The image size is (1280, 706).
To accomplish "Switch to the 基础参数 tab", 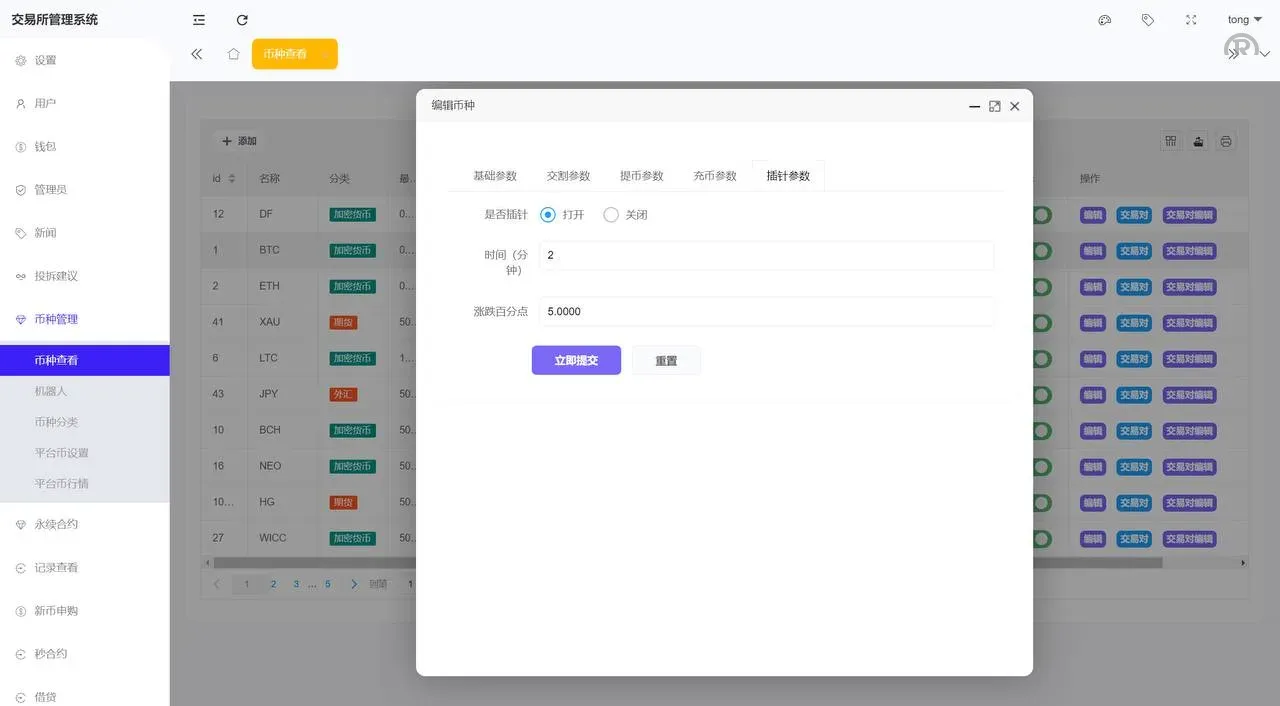I will [x=496, y=175].
